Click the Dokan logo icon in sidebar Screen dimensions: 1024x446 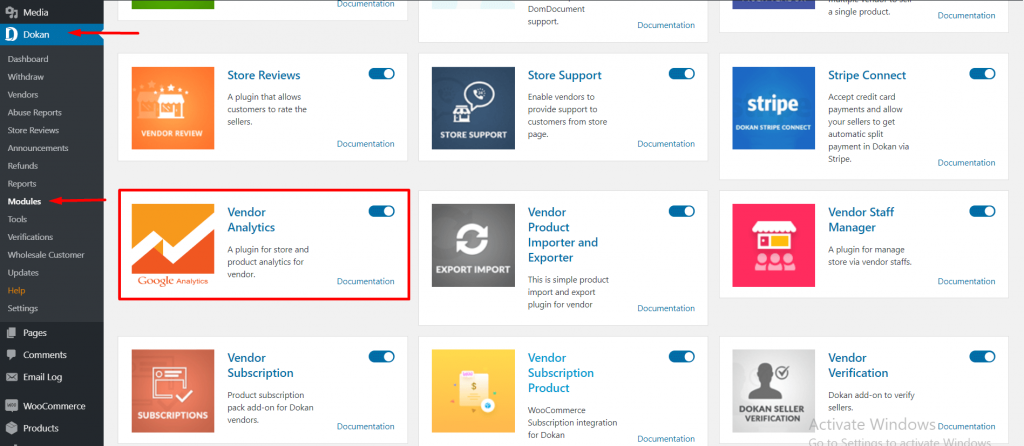tap(11, 34)
